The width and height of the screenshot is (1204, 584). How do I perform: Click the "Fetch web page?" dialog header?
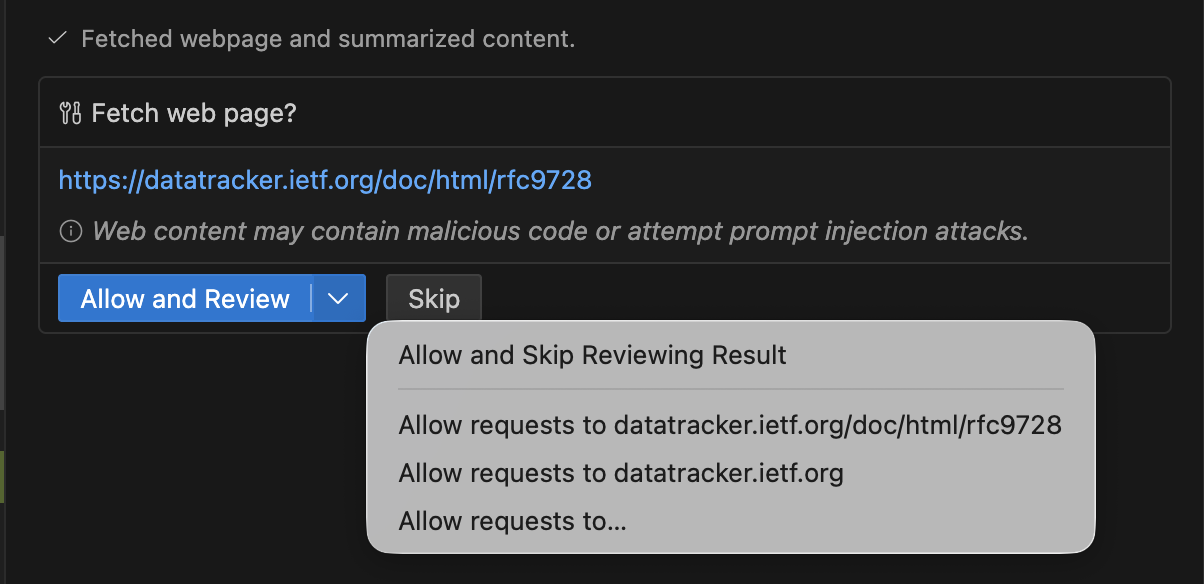[x=194, y=113]
